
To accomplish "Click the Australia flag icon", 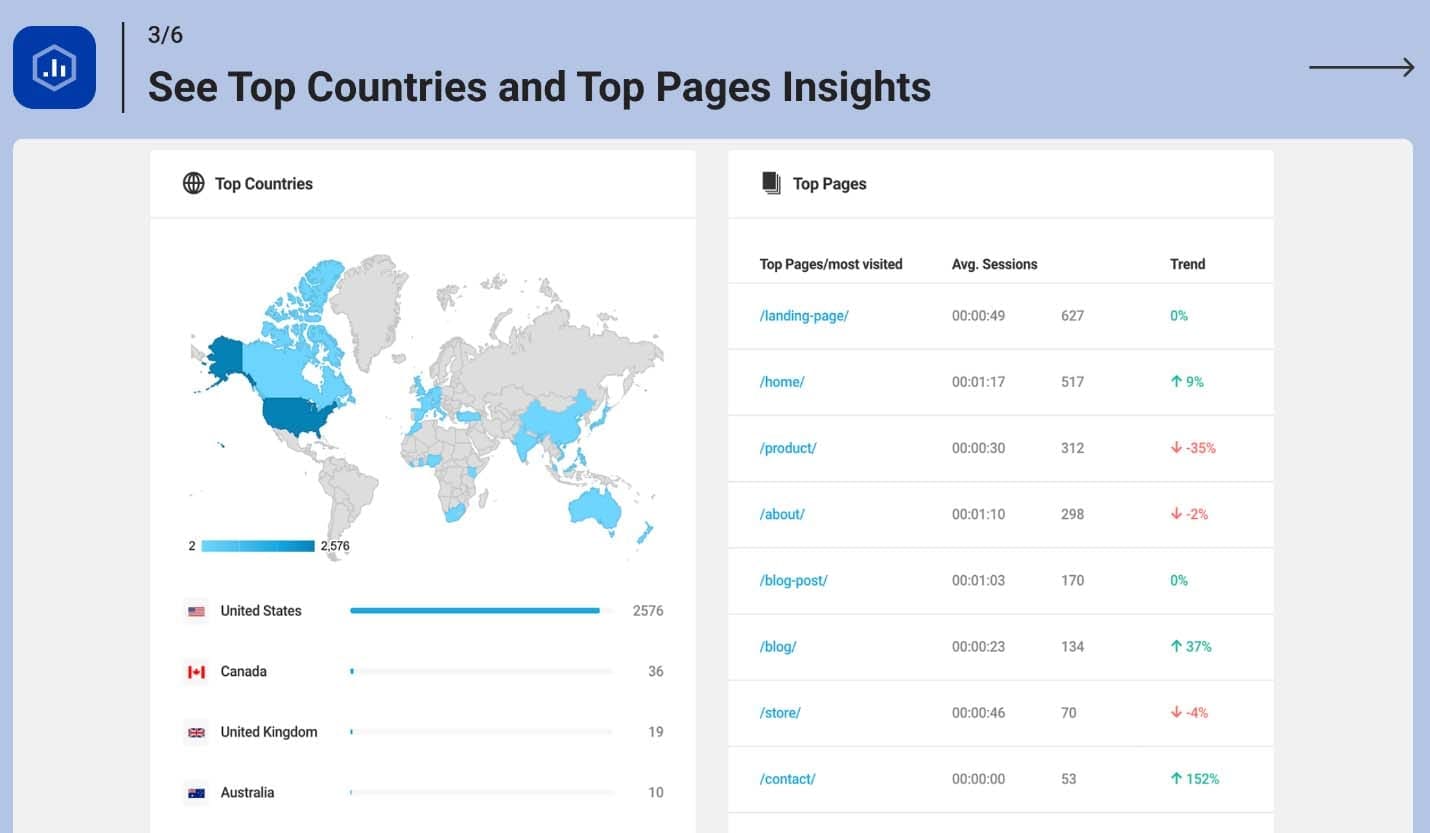I will tap(196, 793).
